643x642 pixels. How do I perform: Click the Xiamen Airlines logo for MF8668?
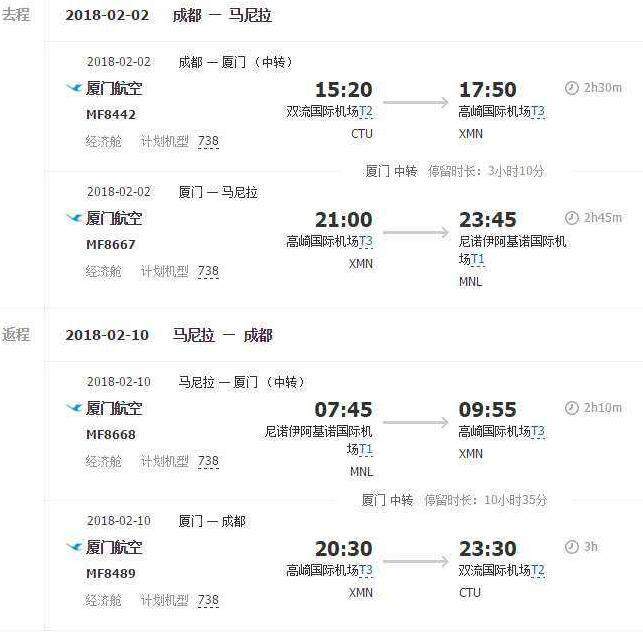click(x=73, y=408)
